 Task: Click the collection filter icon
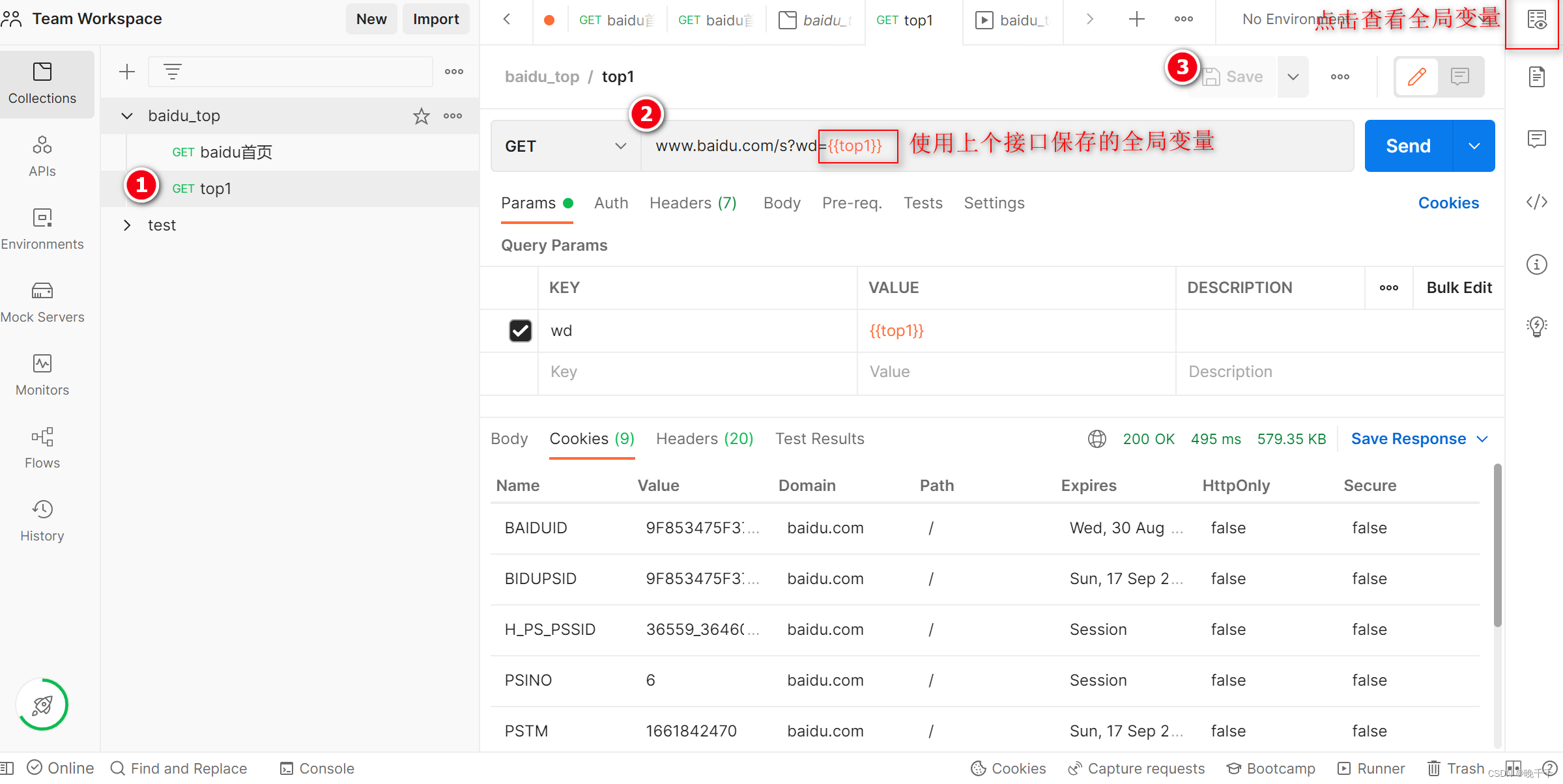tap(172, 72)
